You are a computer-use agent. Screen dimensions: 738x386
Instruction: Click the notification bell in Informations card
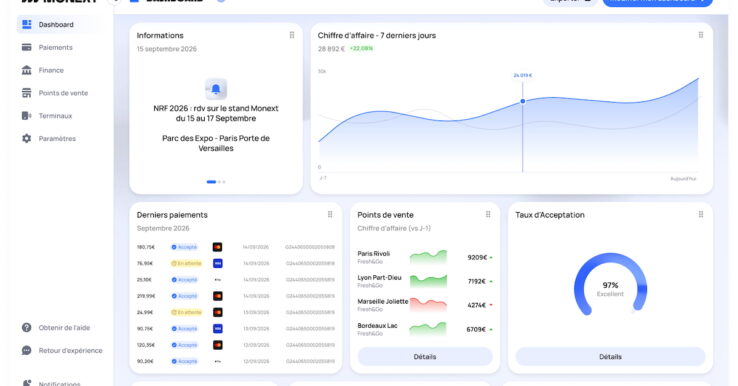point(216,89)
